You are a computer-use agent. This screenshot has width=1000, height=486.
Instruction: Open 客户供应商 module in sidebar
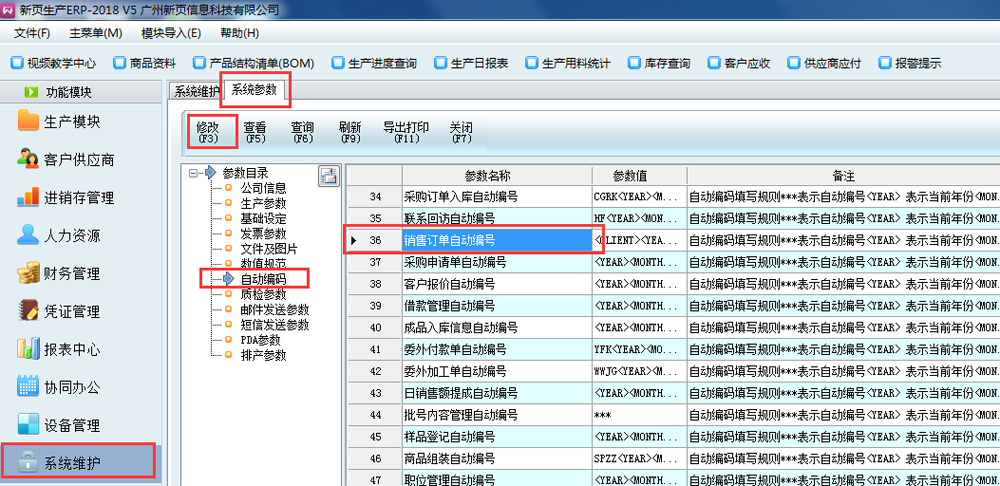click(78, 160)
